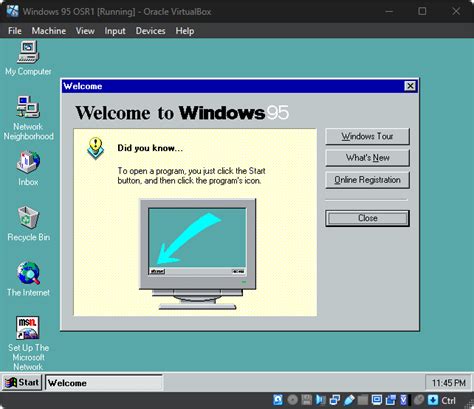Image resolution: width=474 pixels, height=409 pixels.
Task: Click the Close button in Welcome dialog
Action: [367, 218]
